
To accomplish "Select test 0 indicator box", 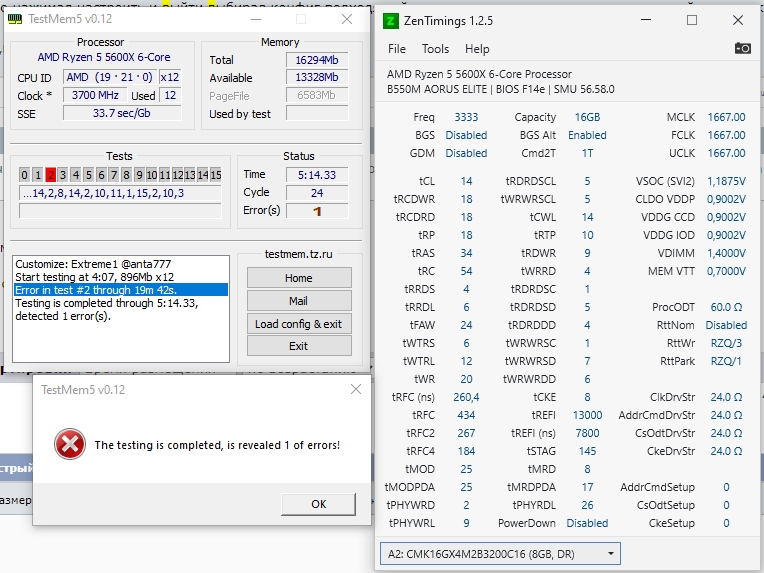I will [25, 174].
